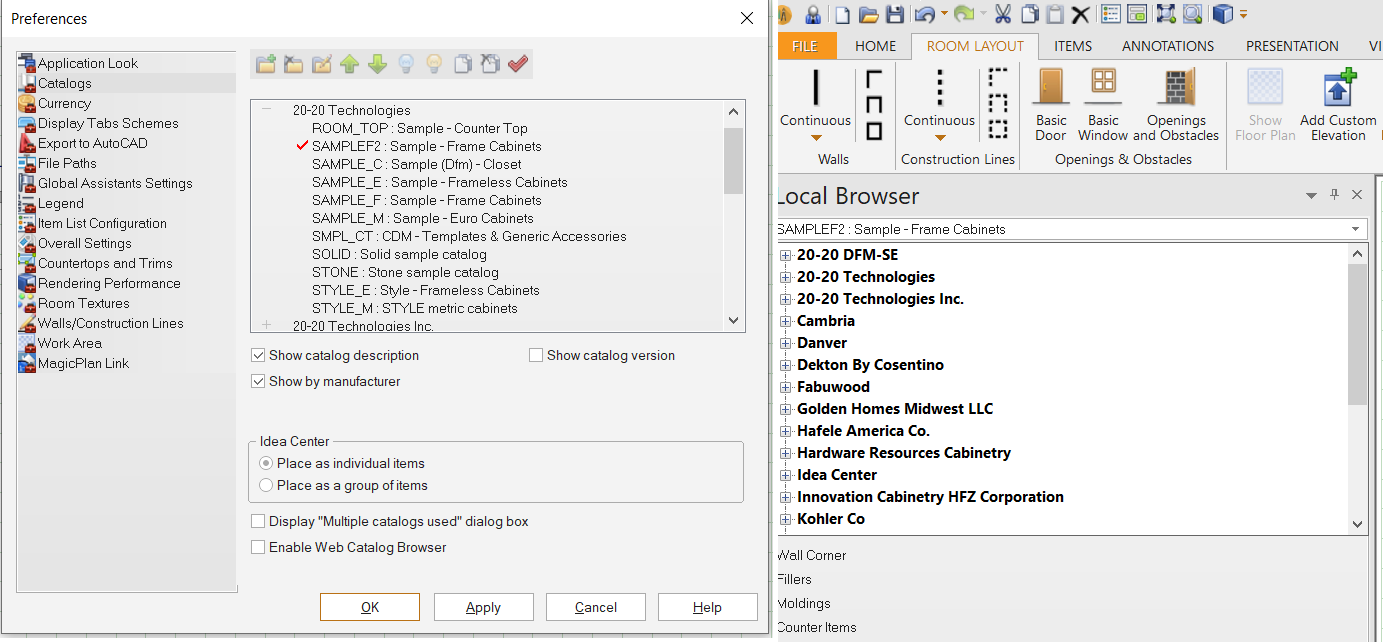Screen dimensions: 1386x642
Task: Open the FILE ribbon tab
Action: coord(805,46)
